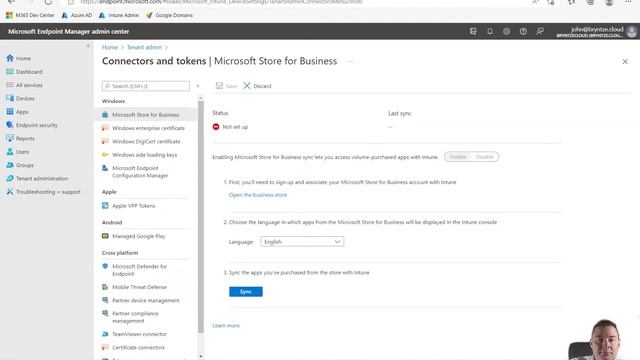The image size is (640, 360).
Task: Collapse the left navigation pane
Action: [88, 46]
